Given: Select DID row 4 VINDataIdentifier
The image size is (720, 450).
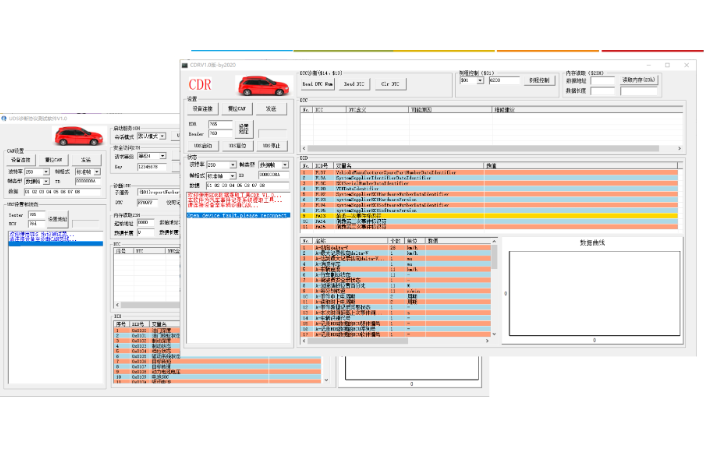Looking at the screenshot, I should tap(489, 189).
